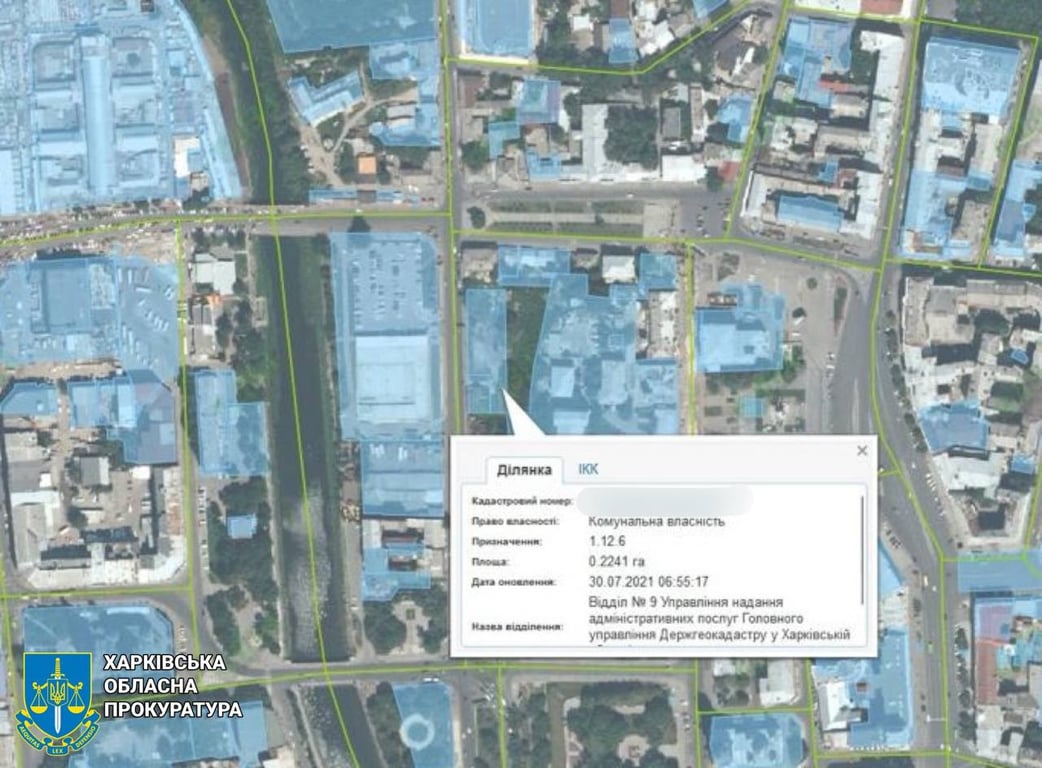This screenshot has width=1042, height=768.
Task: Close the parcel info popup
Action: pyautogui.click(x=862, y=451)
